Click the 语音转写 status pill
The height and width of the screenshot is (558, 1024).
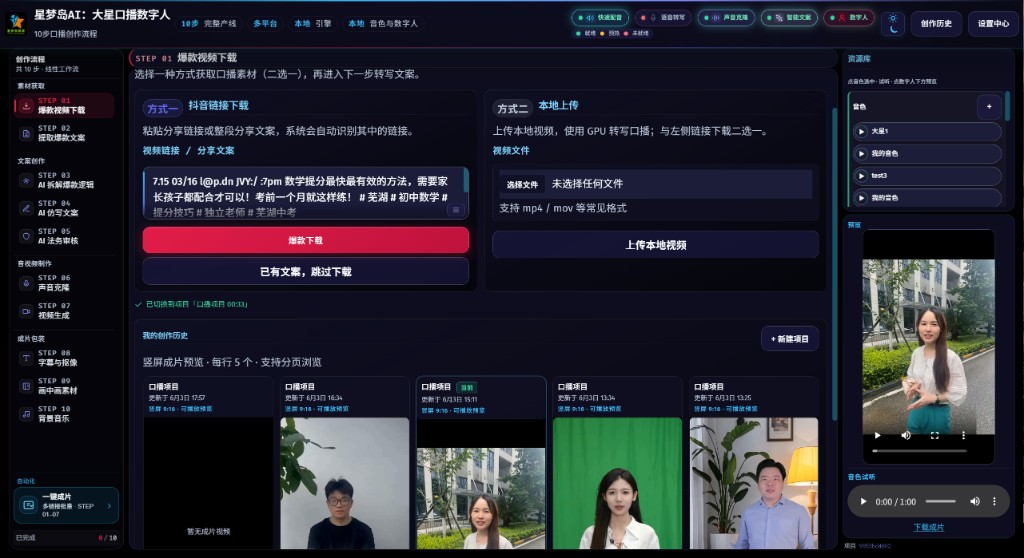click(x=663, y=18)
